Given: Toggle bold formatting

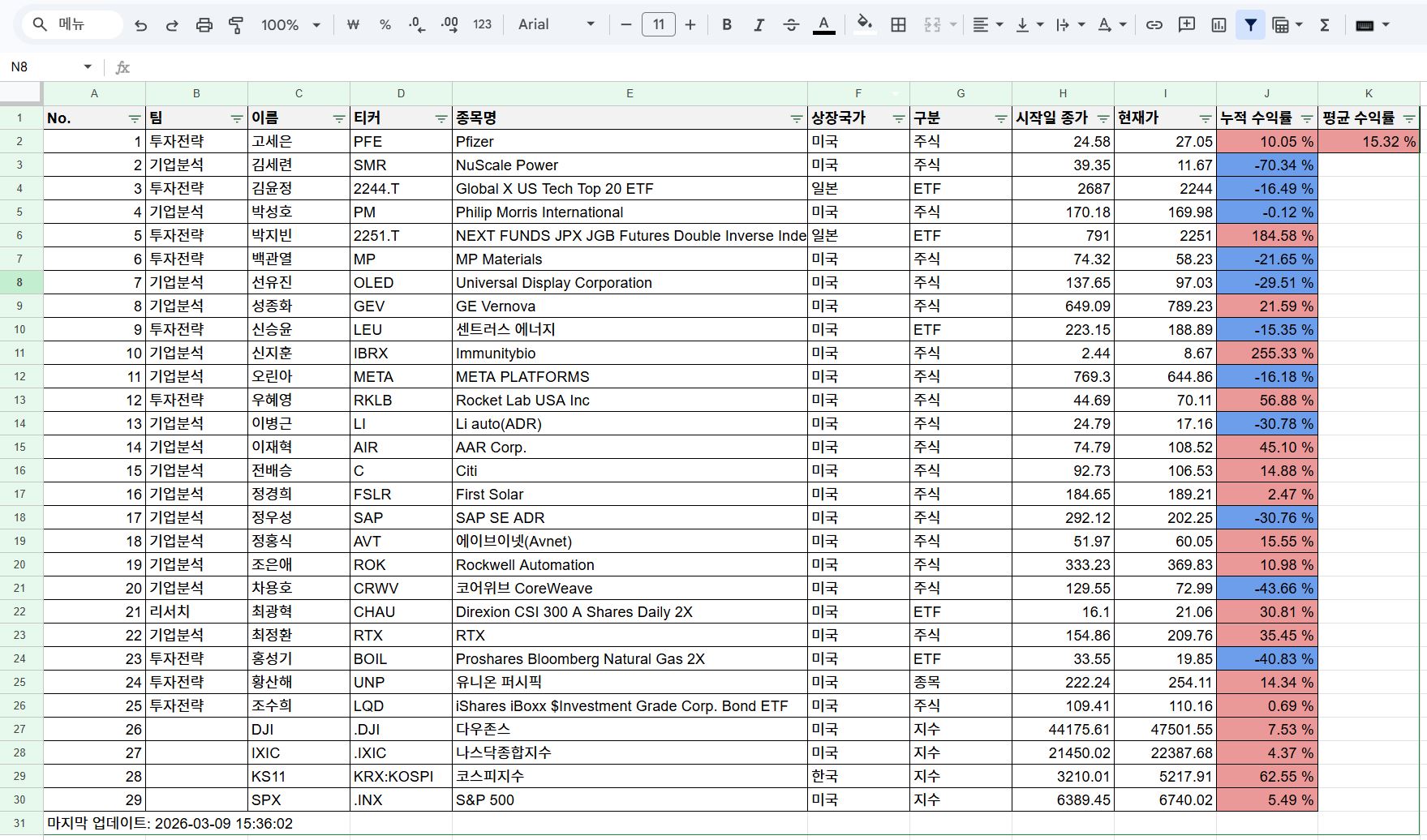Looking at the screenshot, I should (x=727, y=25).
